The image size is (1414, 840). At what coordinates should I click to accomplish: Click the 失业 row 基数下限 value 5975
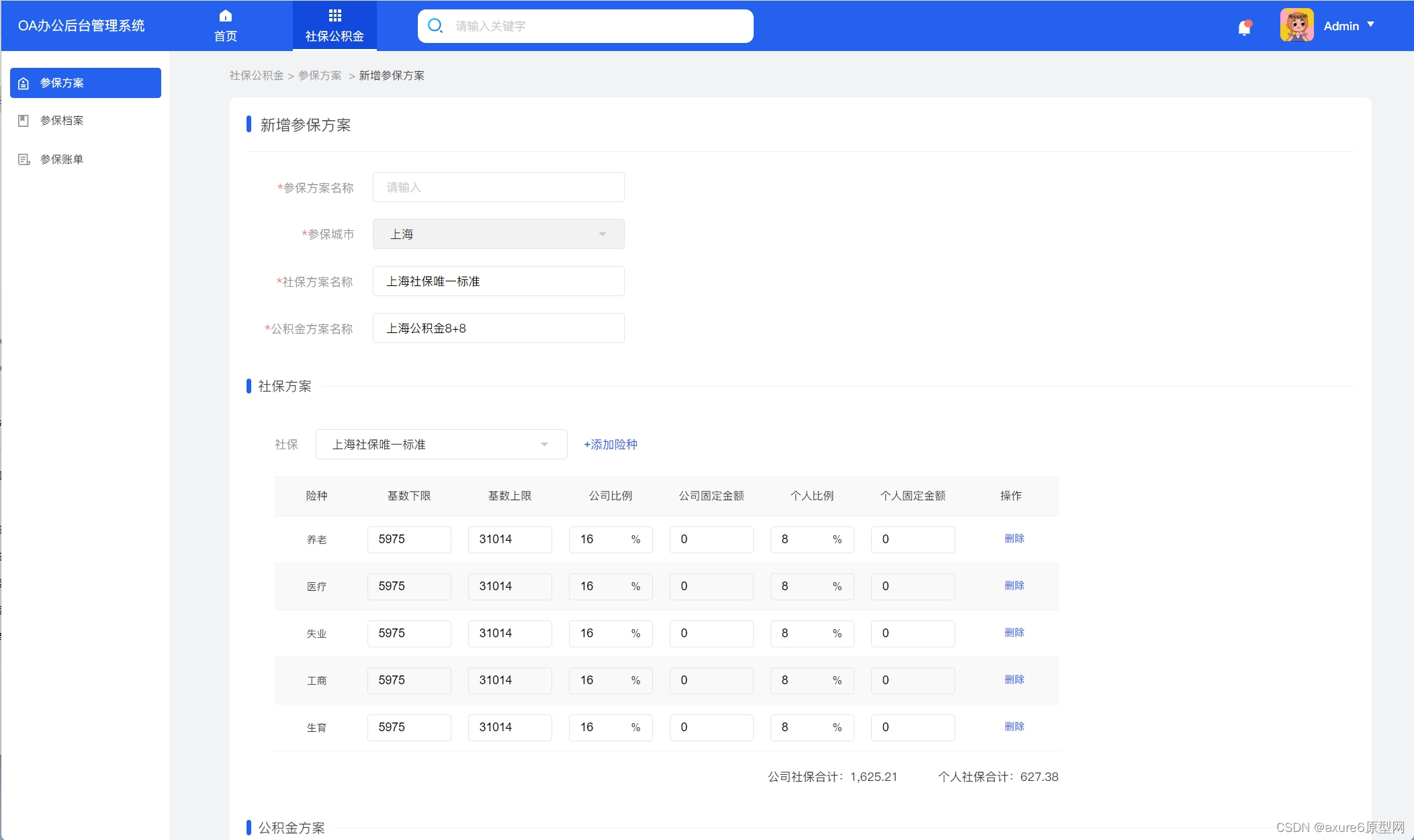[408, 633]
